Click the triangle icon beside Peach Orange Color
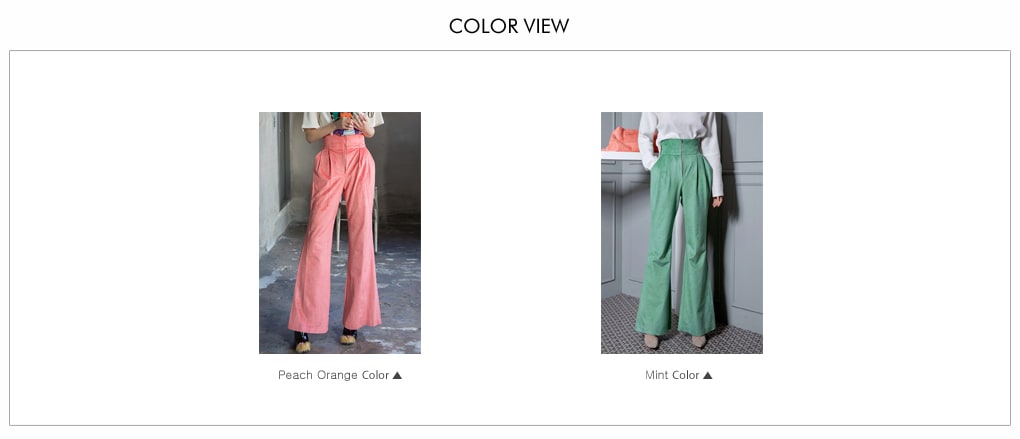1020x439 pixels. tap(397, 375)
